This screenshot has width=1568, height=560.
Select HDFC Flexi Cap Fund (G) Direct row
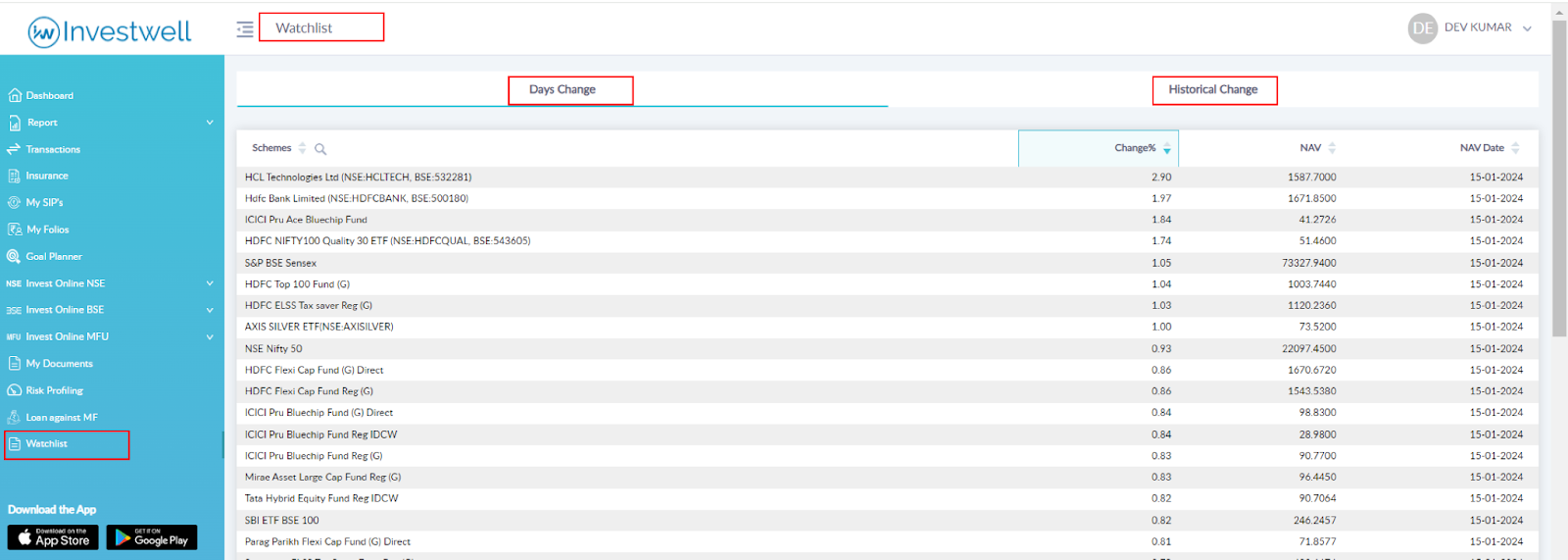click(887, 371)
